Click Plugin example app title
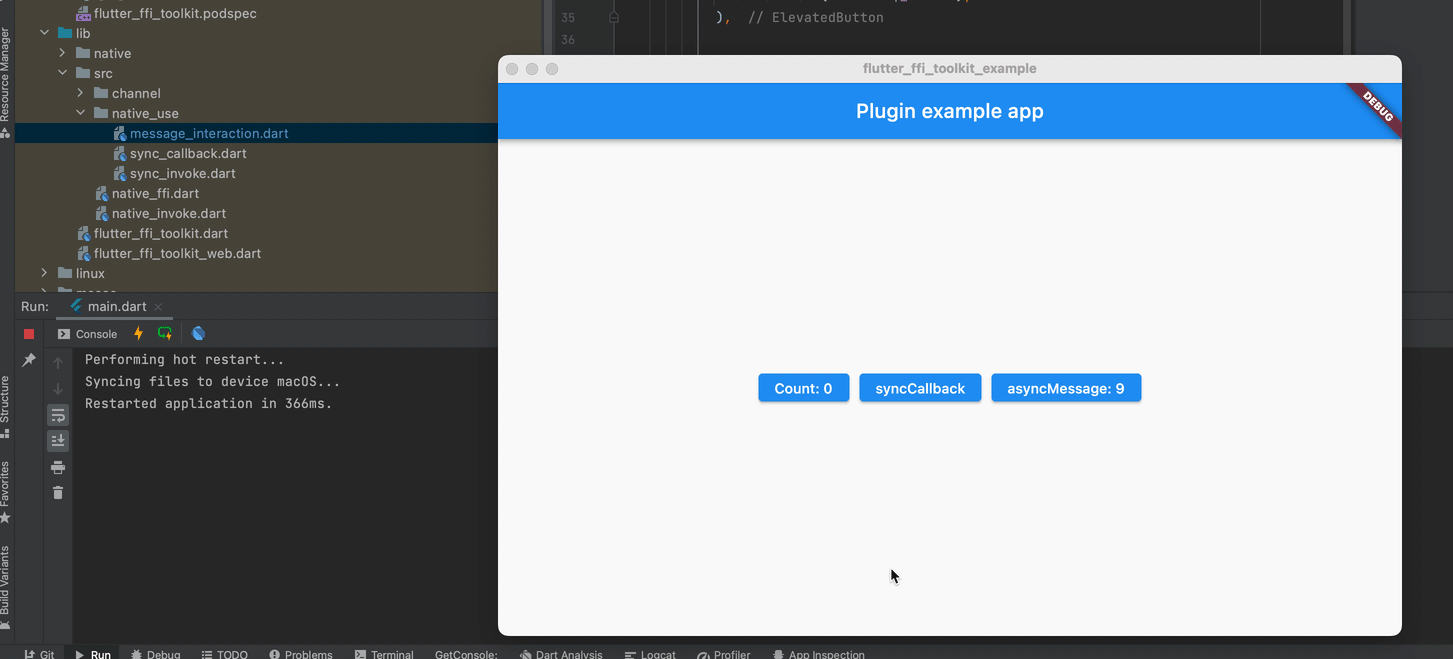Screen dimensions: 1453x659 950,111
